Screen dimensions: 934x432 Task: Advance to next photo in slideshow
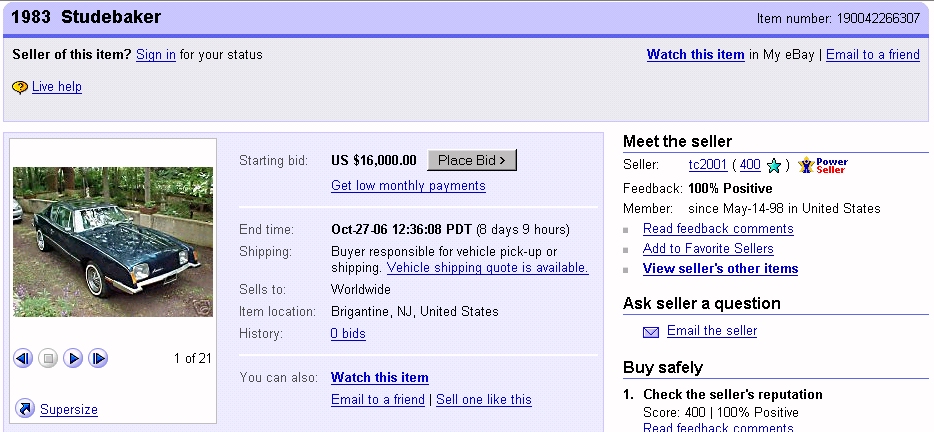pos(98,358)
